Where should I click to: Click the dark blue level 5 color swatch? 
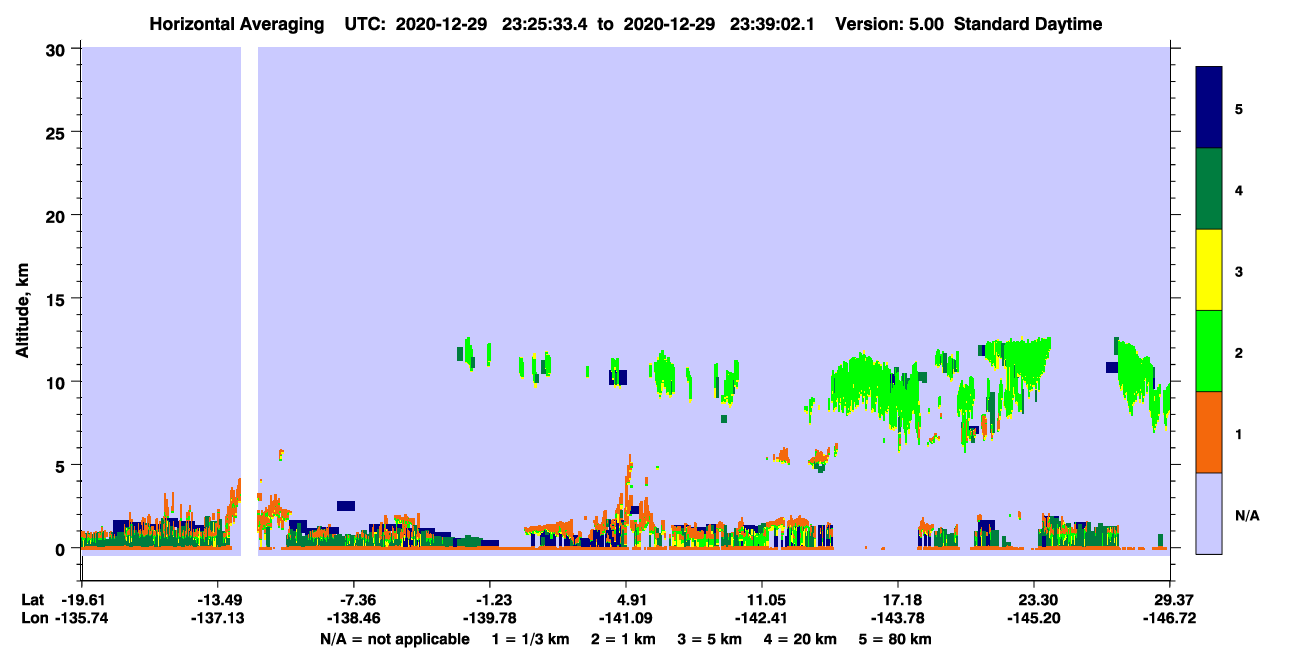point(1209,108)
